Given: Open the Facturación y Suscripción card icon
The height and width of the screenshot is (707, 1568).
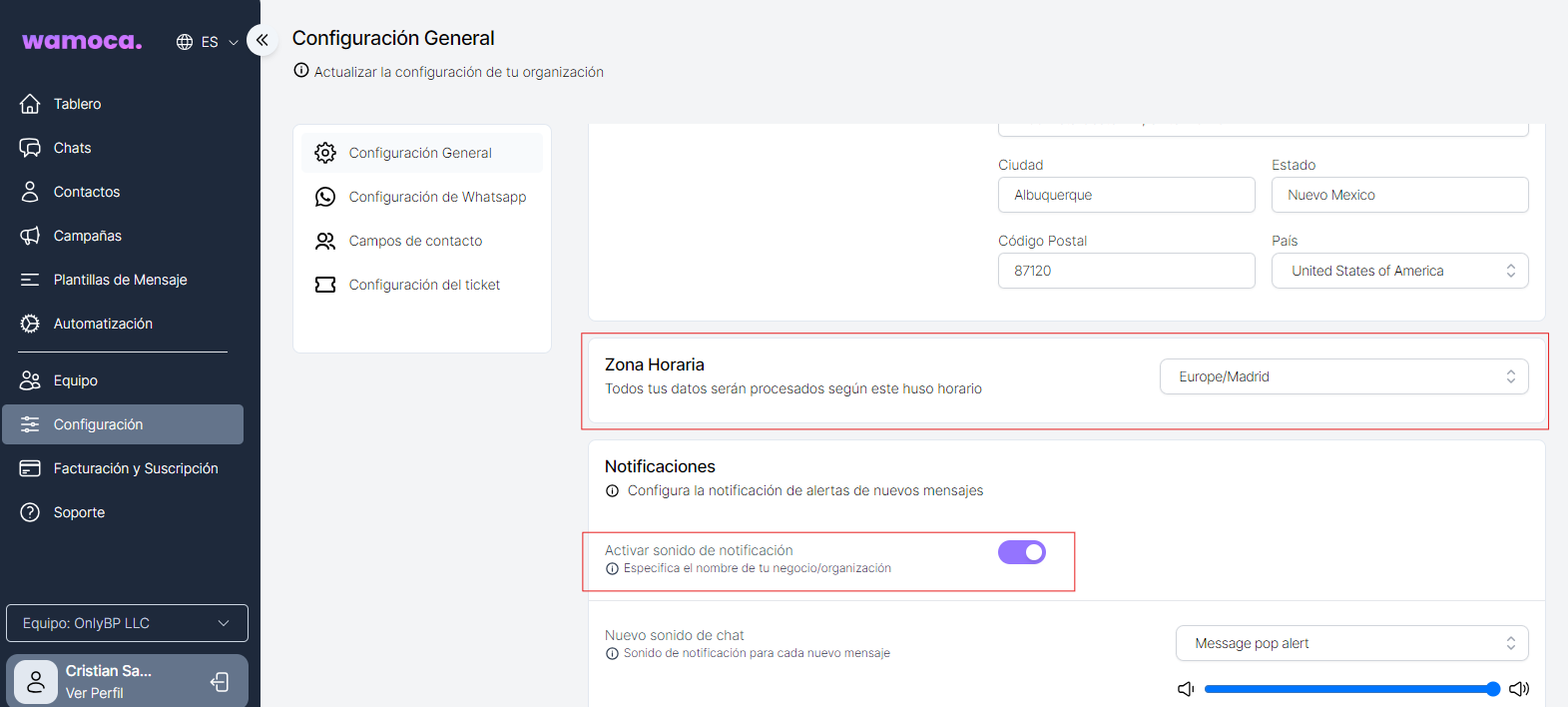Looking at the screenshot, I should pos(30,468).
